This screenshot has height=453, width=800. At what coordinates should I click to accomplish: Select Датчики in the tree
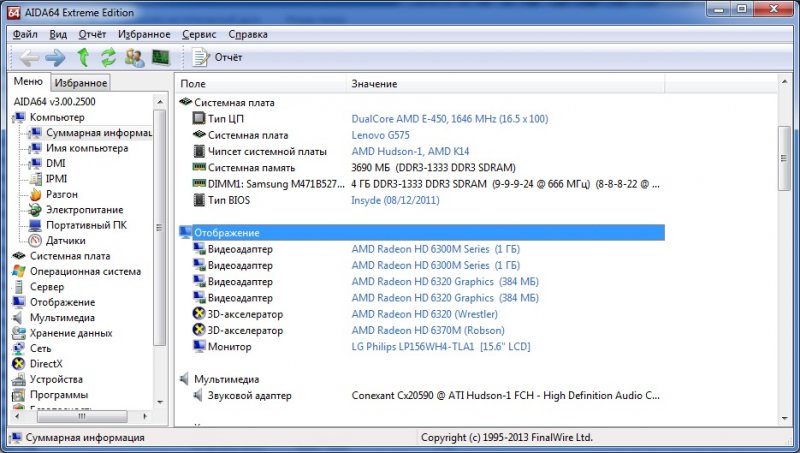tap(65, 240)
